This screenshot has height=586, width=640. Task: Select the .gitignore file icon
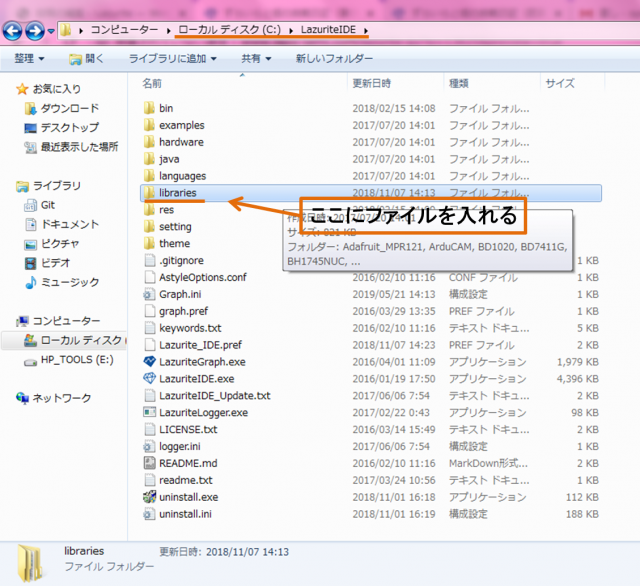coord(150,260)
